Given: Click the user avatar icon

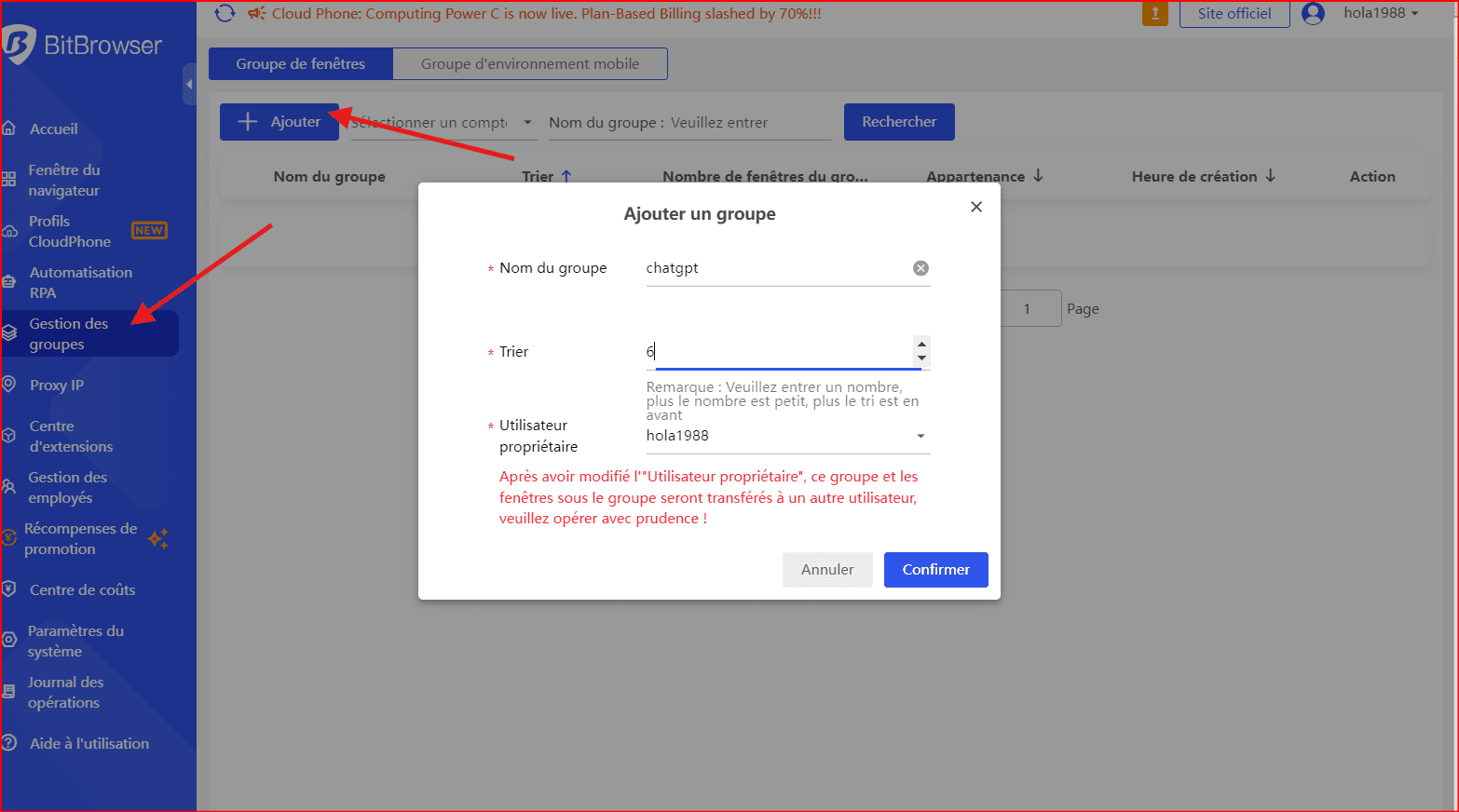Looking at the screenshot, I should (1313, 13).
